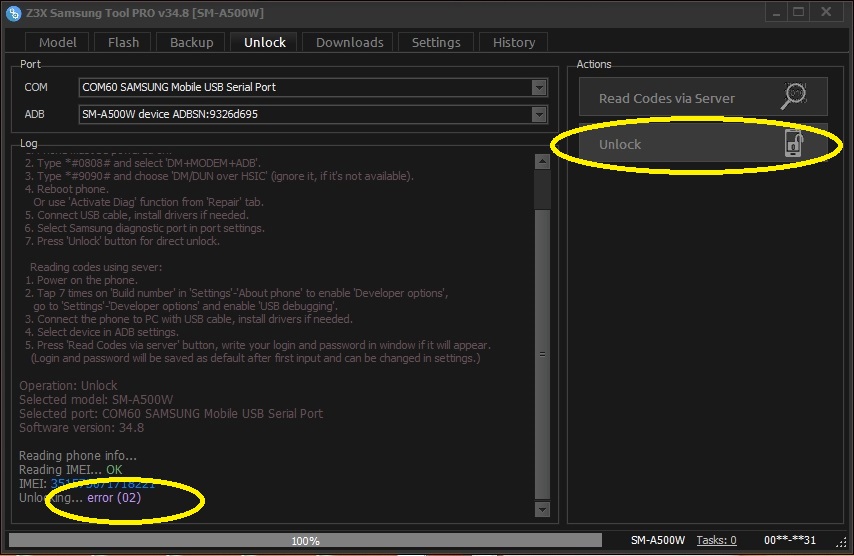Screen dimensions: 854x556
Task: Minimize the Z3X Samsung Tool window
Action: click(x=777, y=13)
